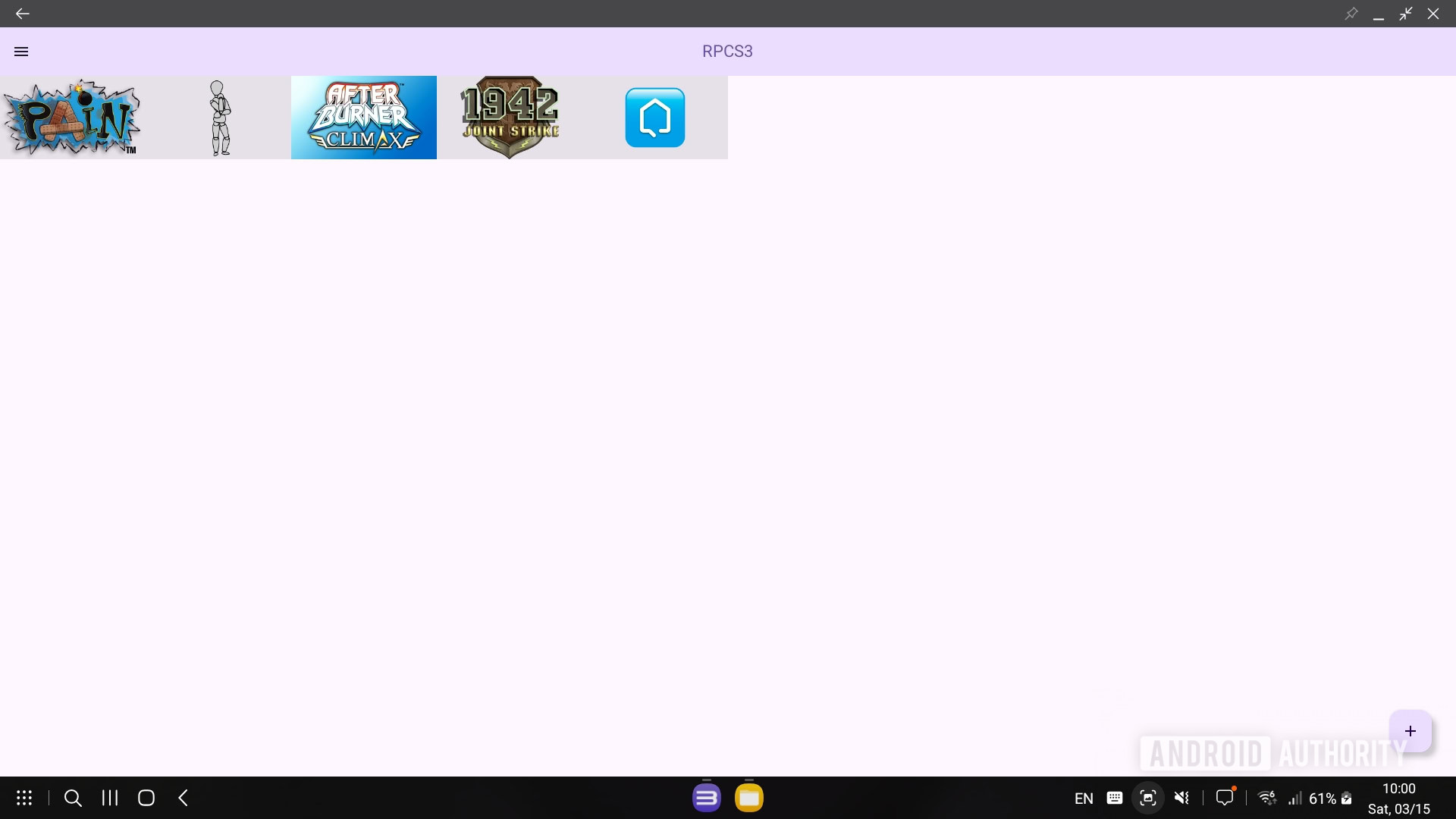1456x819 pixels.
Task: Tap the plus add game button
Action: tap(1410, 731)
